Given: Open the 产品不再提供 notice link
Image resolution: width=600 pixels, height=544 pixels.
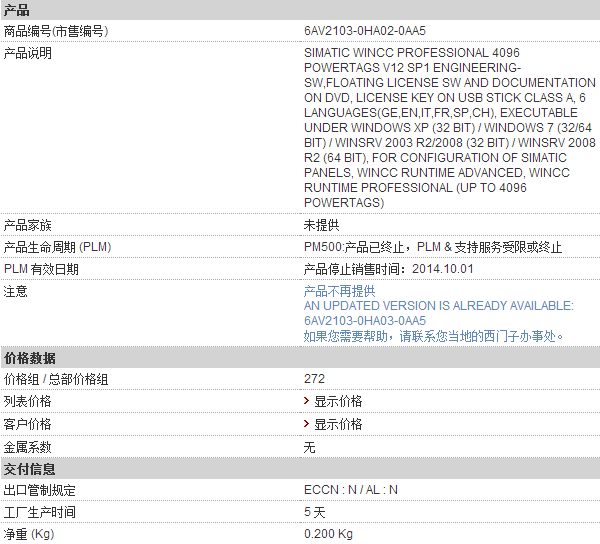Looking at the screenshot, I should tap(339, 291).
